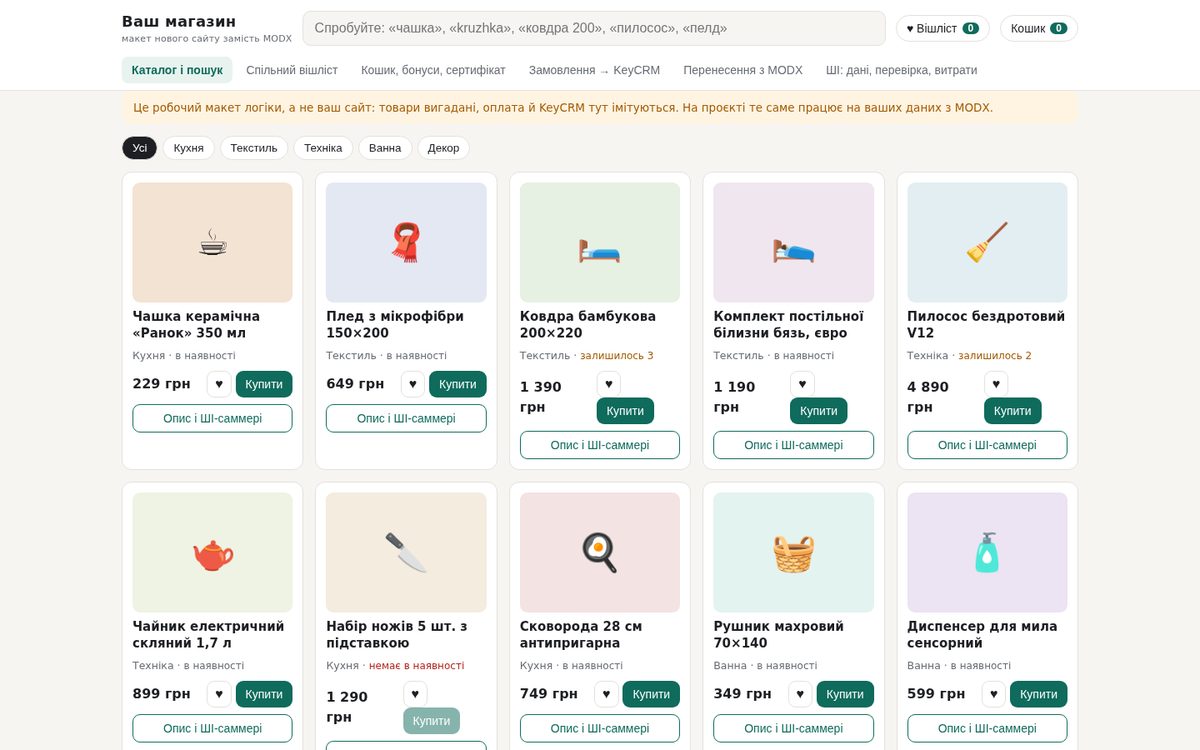This screenshot has height=750, width=1200.
Task: Toggle heart on Диспенсер для мила сенсорний
Action: (x=994, y=694)
